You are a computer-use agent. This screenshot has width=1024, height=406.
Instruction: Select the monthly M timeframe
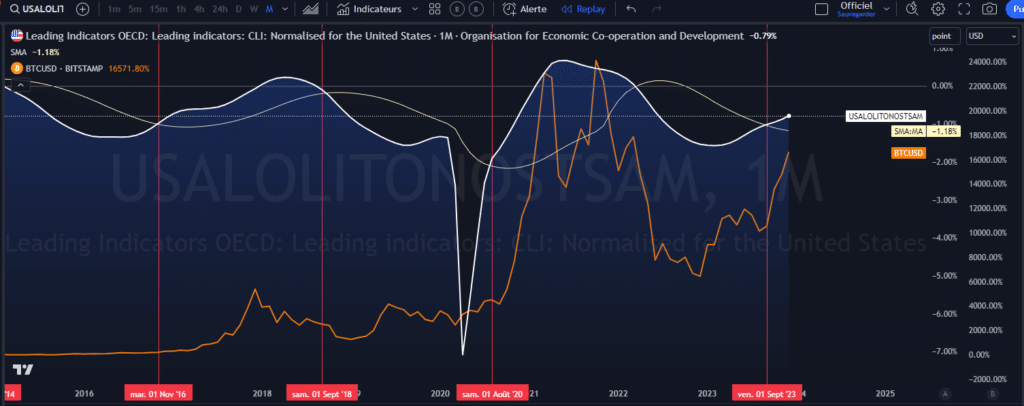(x=269, y=9)
